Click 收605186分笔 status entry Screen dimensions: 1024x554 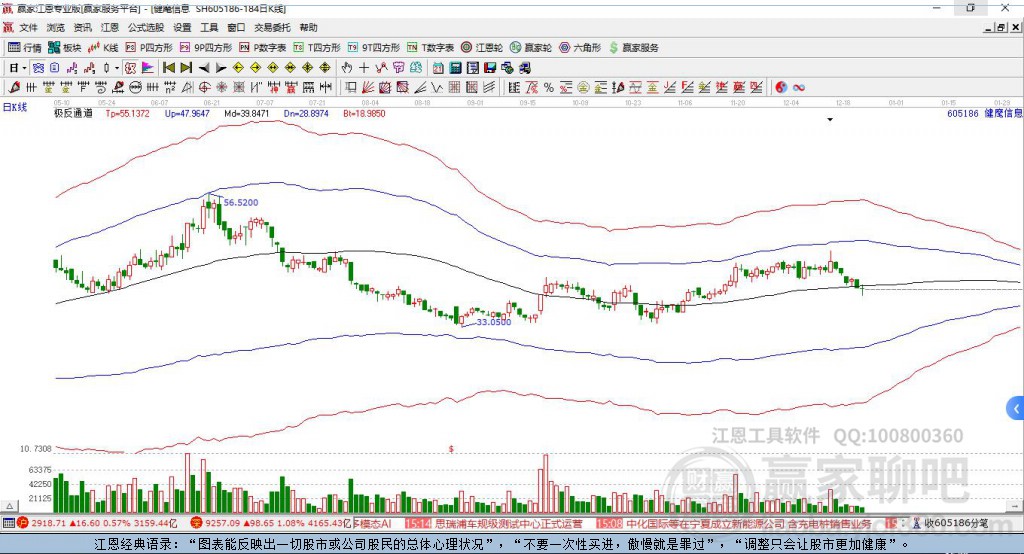956,523
